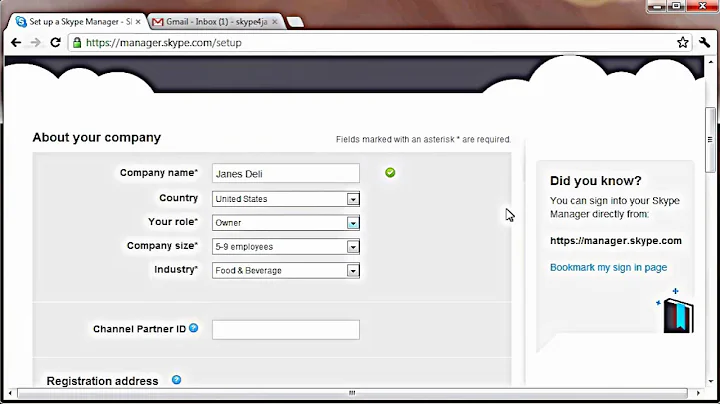Click the Company size label
The height and width of the screenshot is (404, 720).
(x=163, y=246)
